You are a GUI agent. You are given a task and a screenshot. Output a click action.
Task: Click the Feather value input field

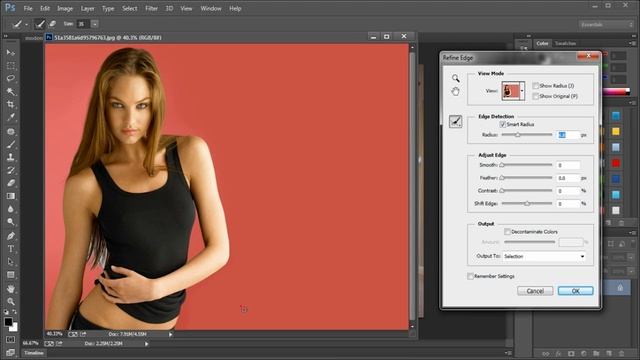(x=568, y=178)
